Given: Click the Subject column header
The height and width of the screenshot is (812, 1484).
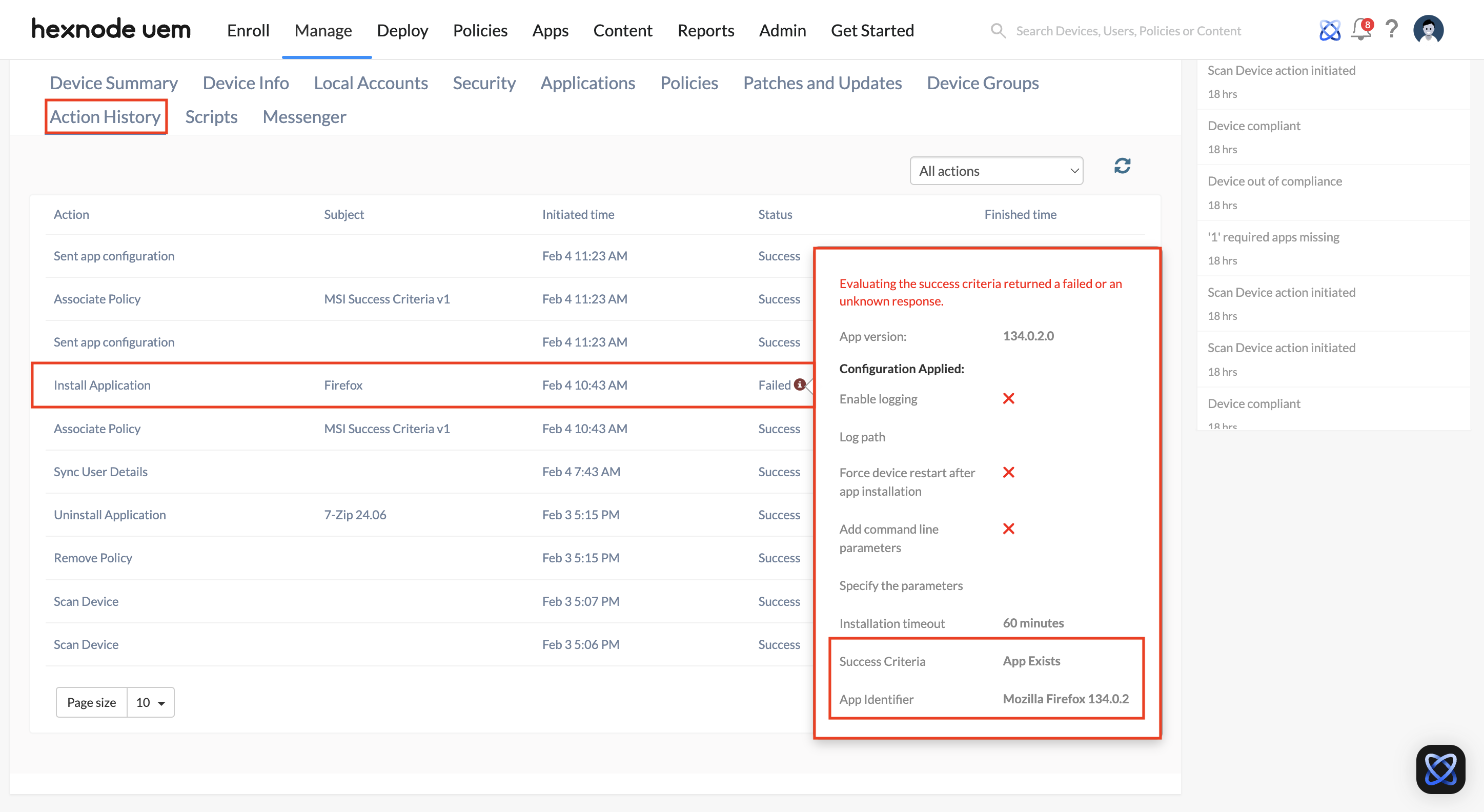Looking at the screenshot, I should (x=344, y=214).
